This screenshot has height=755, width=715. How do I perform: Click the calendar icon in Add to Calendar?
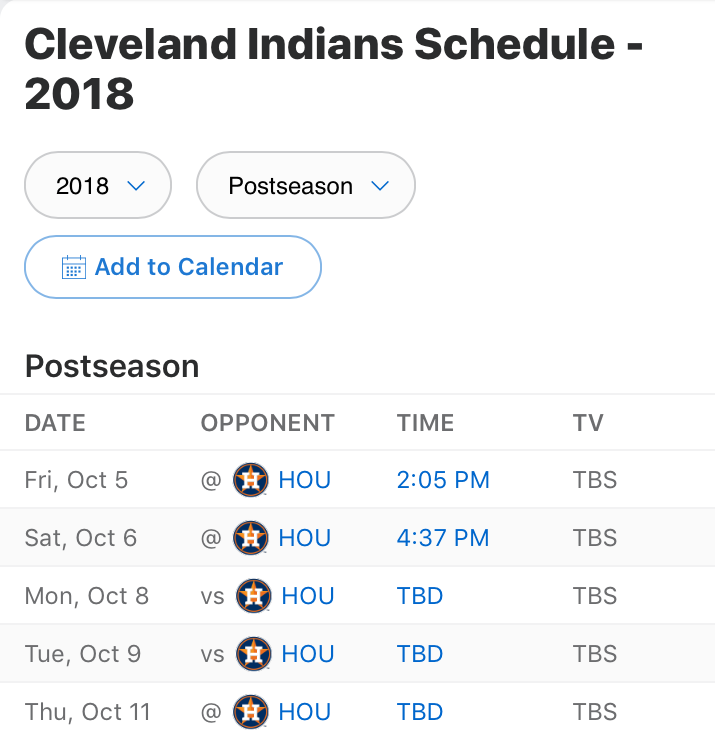coord(74,267)
